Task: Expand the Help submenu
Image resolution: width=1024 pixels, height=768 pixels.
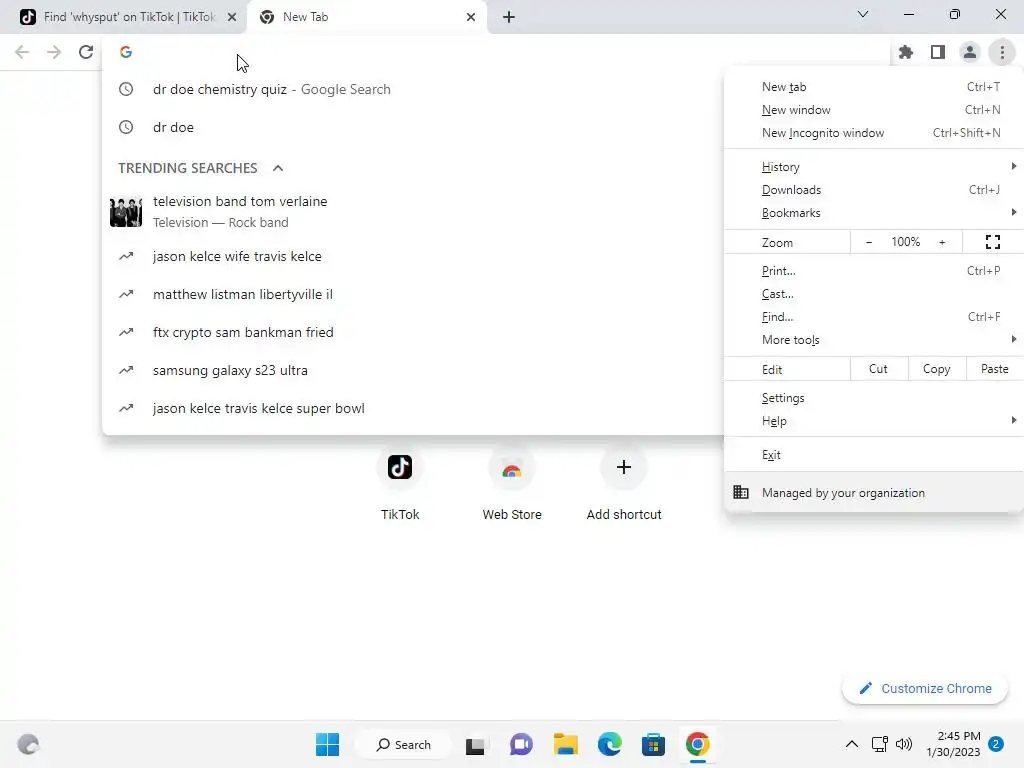Action: coord(874,421)
